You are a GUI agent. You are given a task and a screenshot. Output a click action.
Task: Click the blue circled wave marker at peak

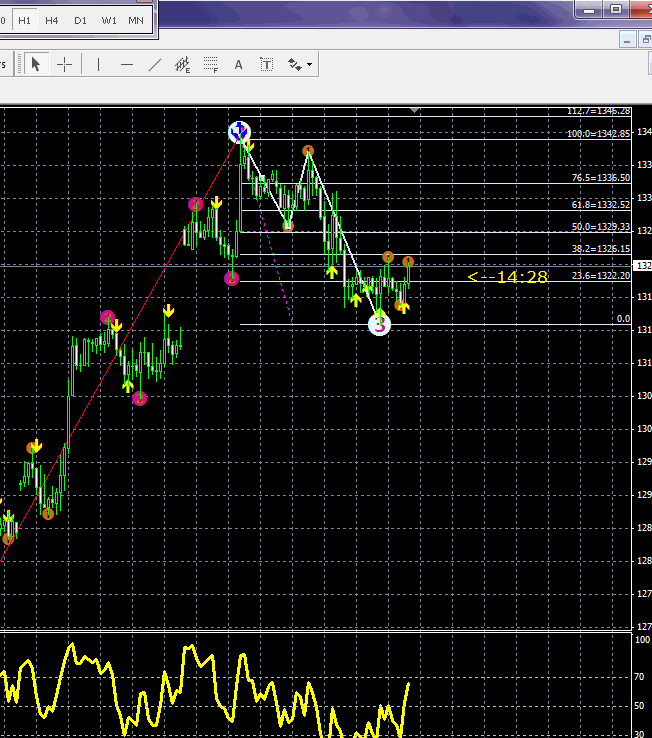240,132
